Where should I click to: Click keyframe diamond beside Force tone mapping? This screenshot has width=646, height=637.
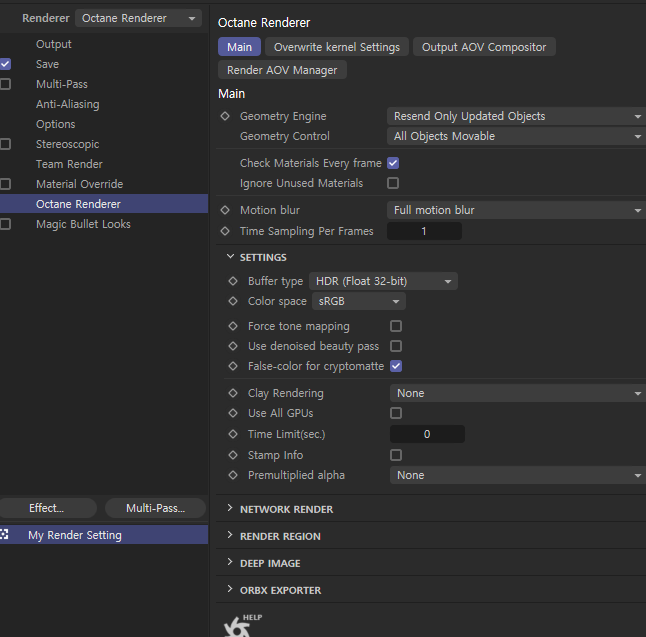[233, 326]
